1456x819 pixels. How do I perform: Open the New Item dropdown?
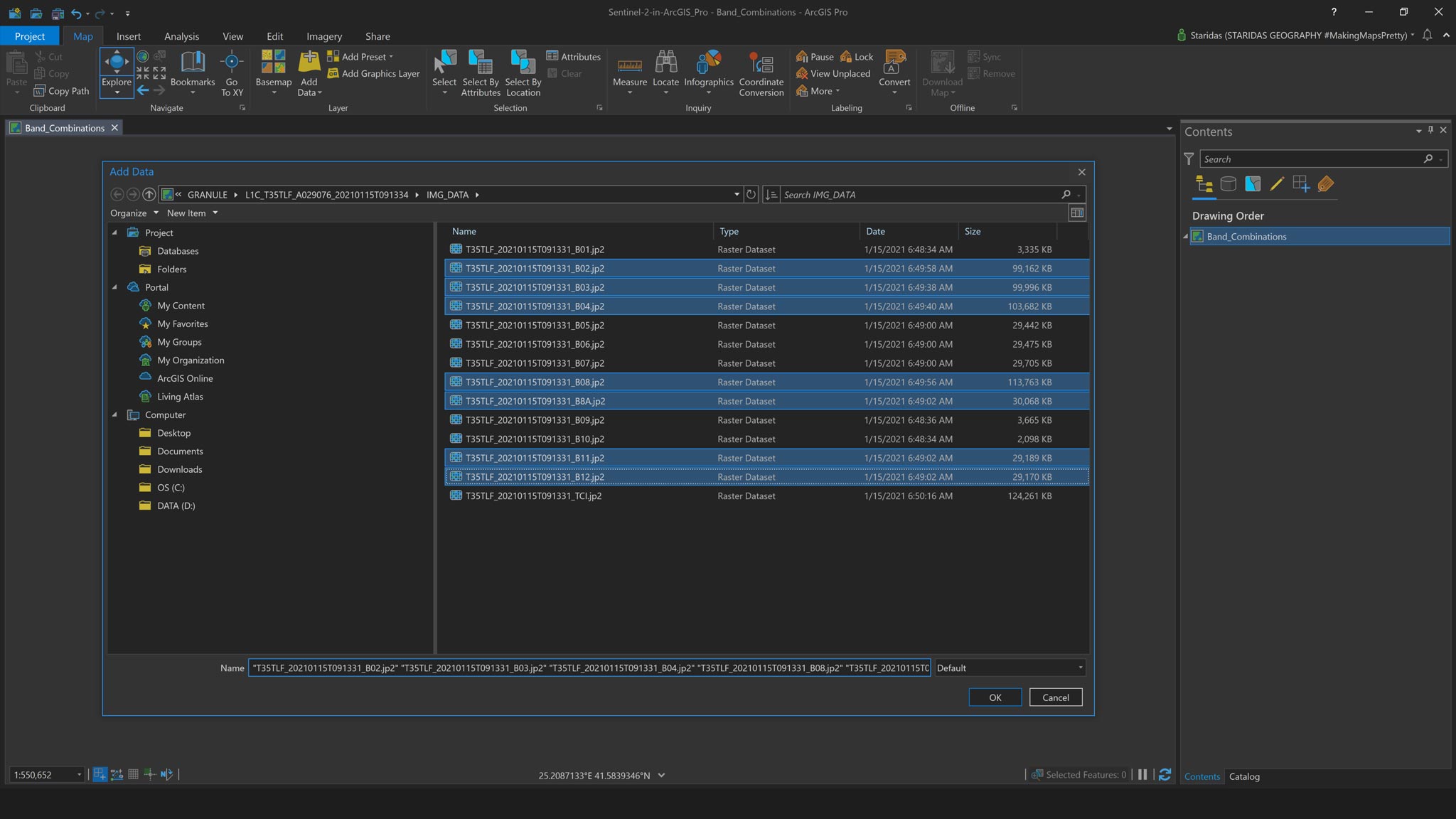(192, 213)
